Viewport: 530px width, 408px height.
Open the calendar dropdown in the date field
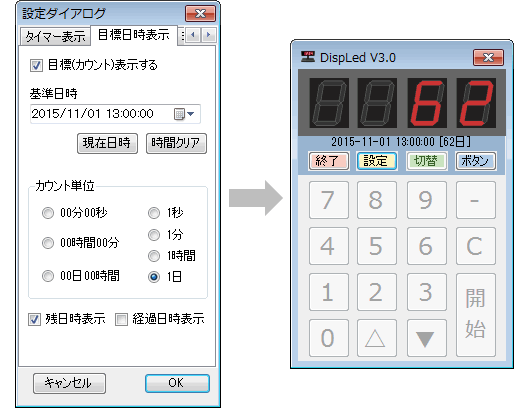pyautogui.click(x=184, y=114)
